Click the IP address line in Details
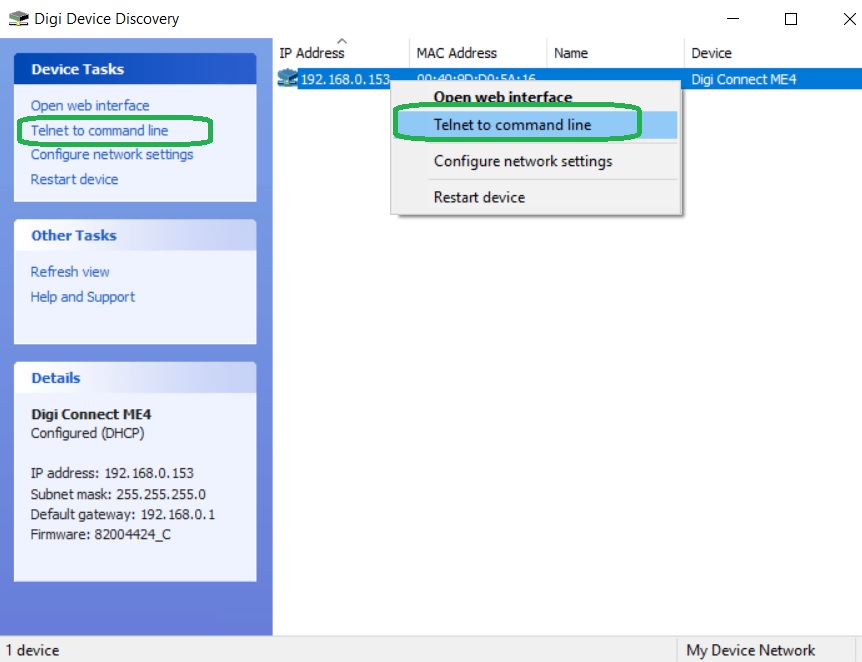Viewport: 862px width, 662px height. [112, 473]
